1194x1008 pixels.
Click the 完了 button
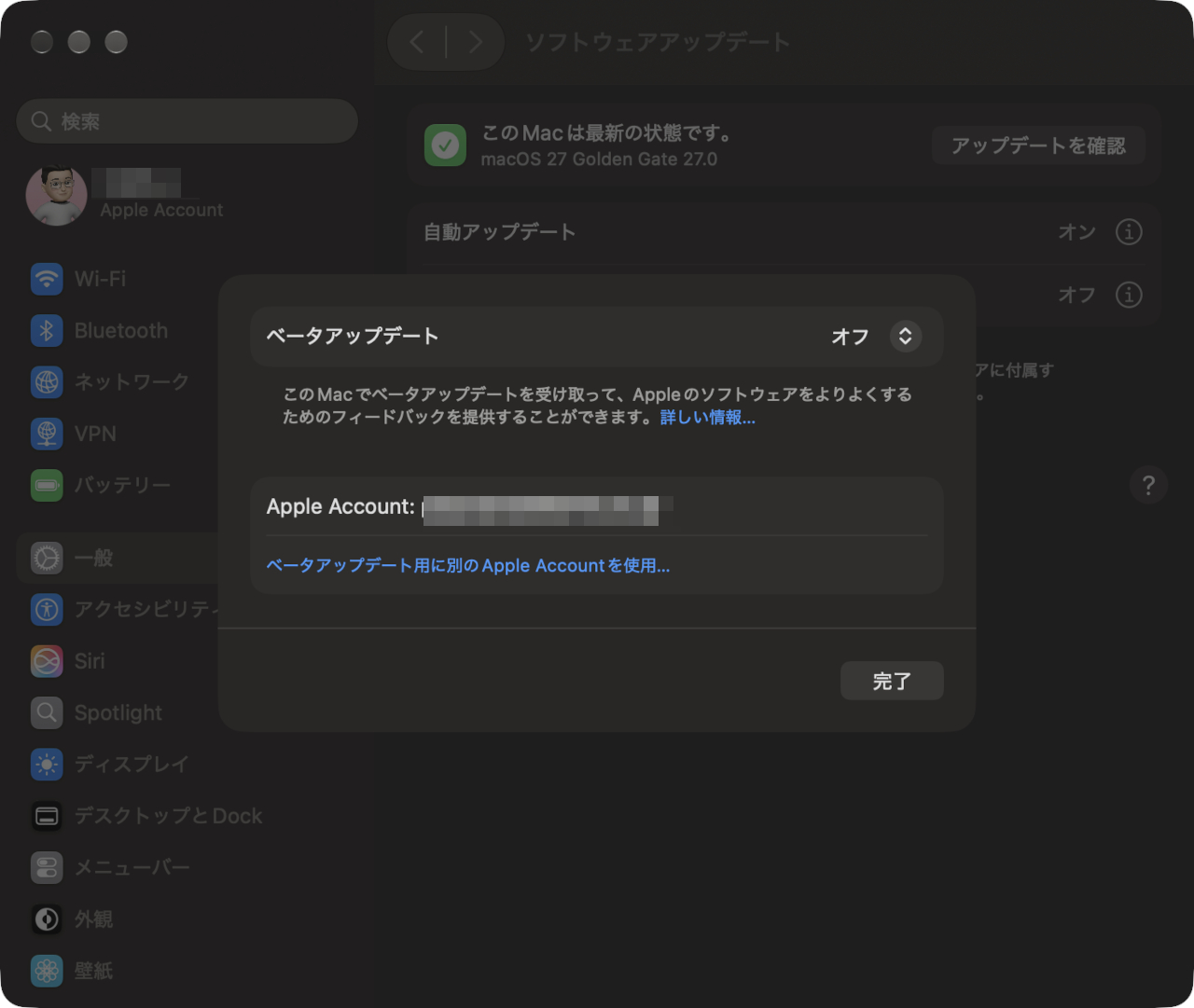892,681
